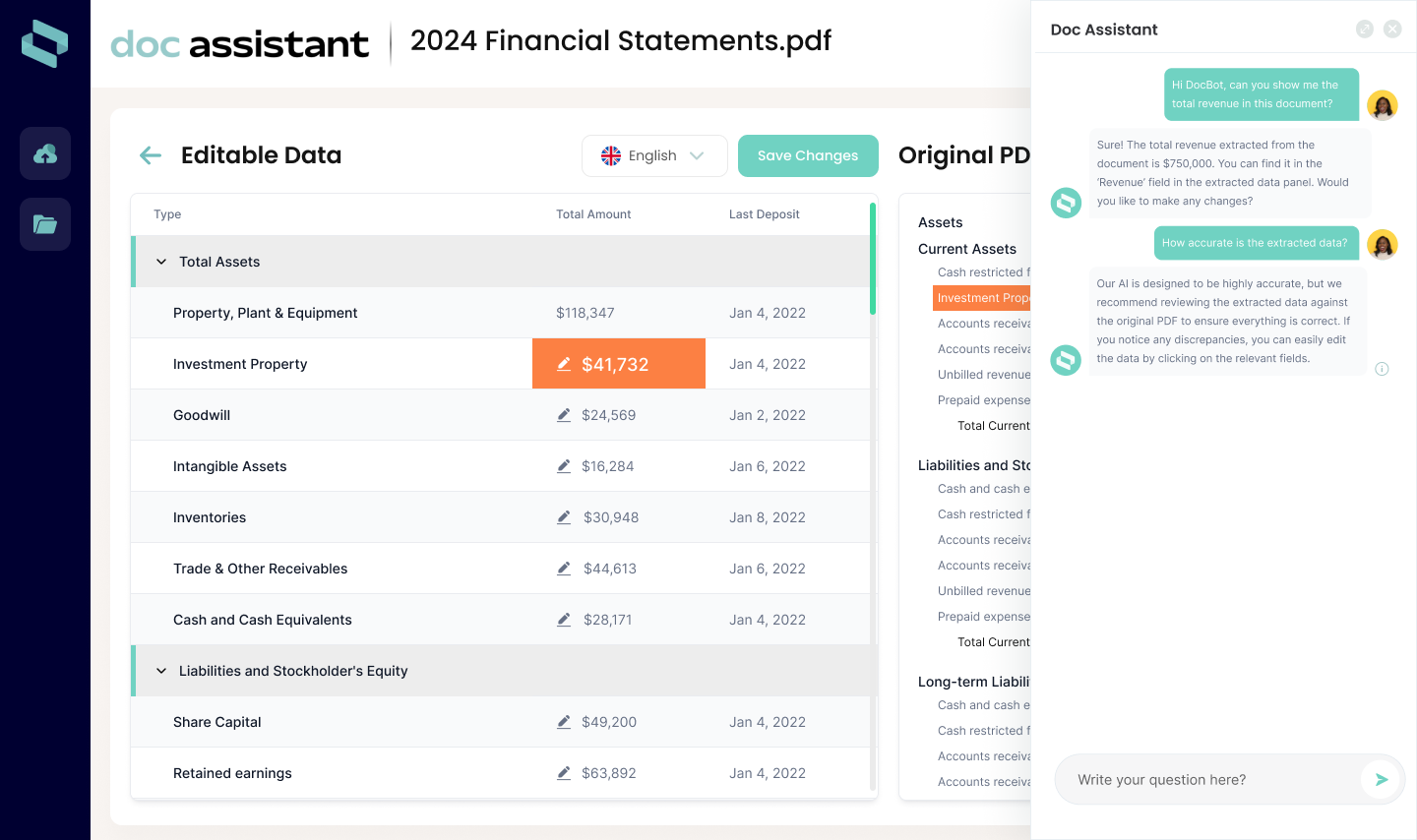Click the Last Deposit column header

(764, 214)
